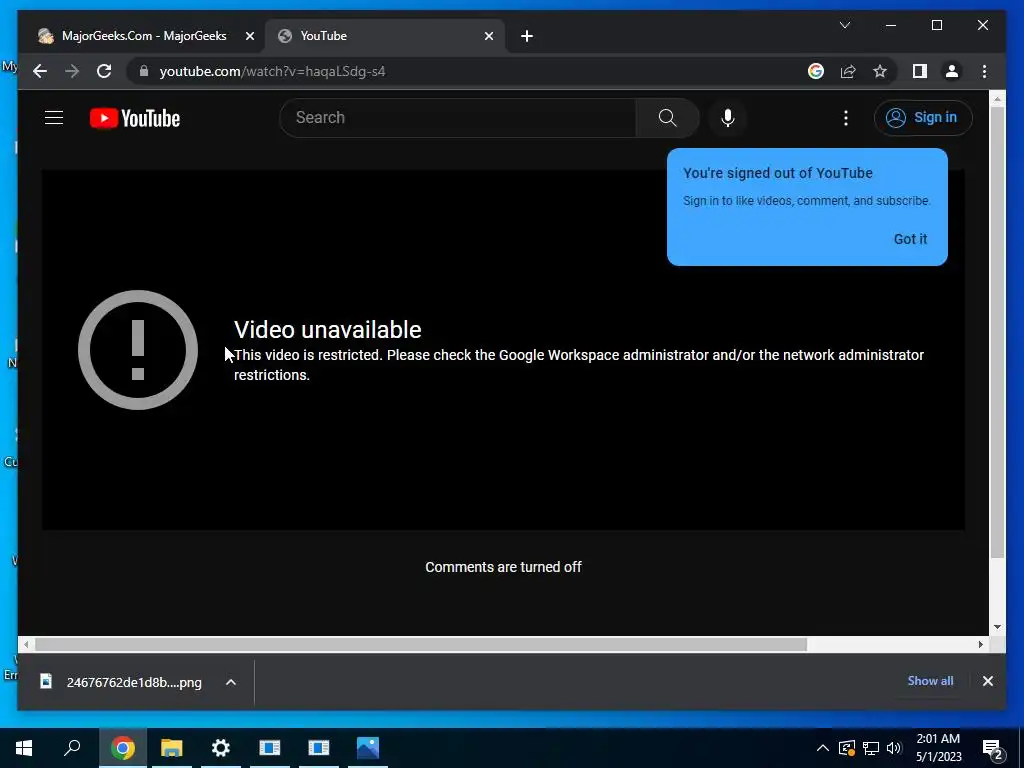Image resolution: width=1024 pixels, height=768 pixels.
Task: Expand the tab search dropdown chevron
Action: coord(844,25)
